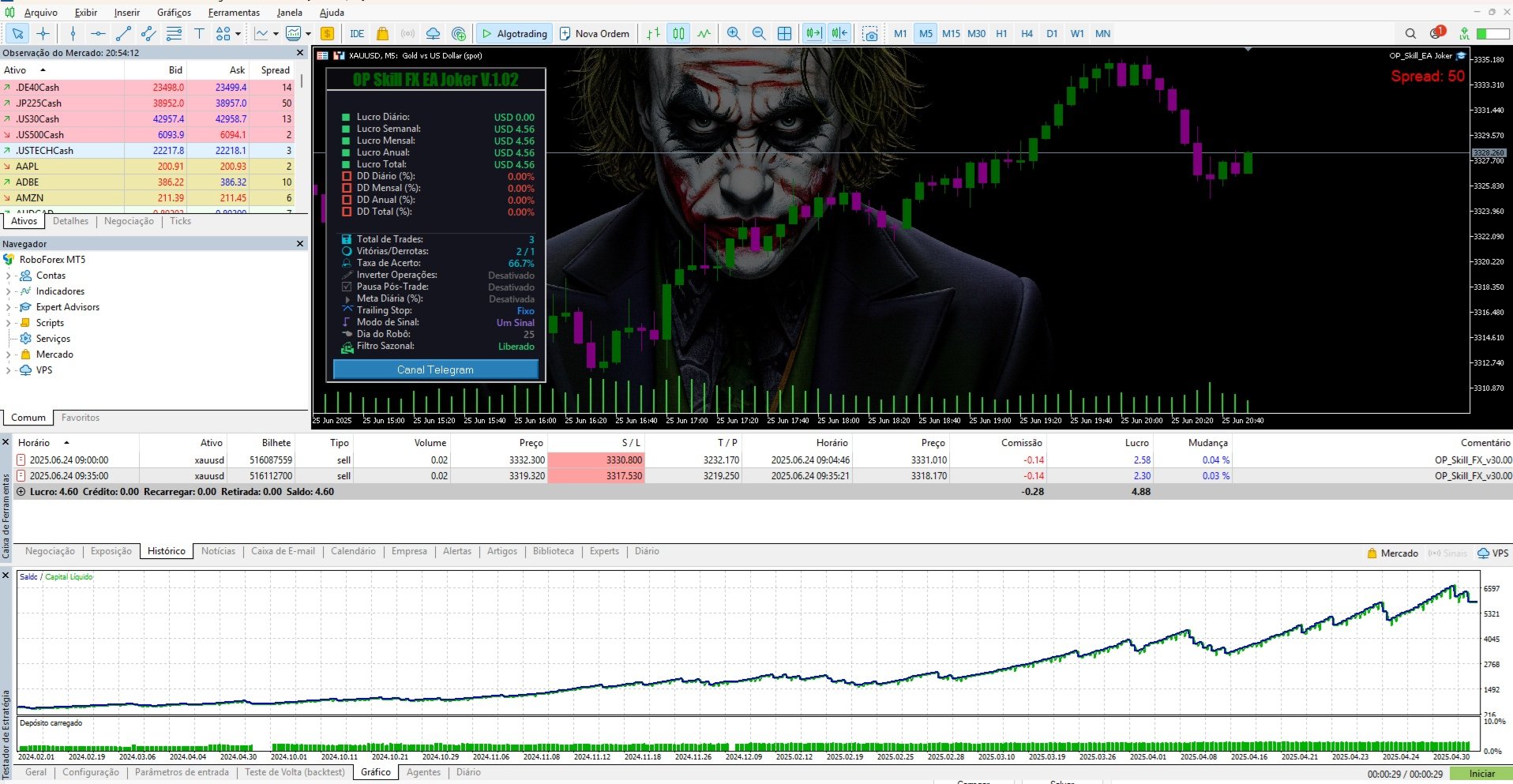
Task: Select the trendline drawing tool
Action: coord(123,33)
